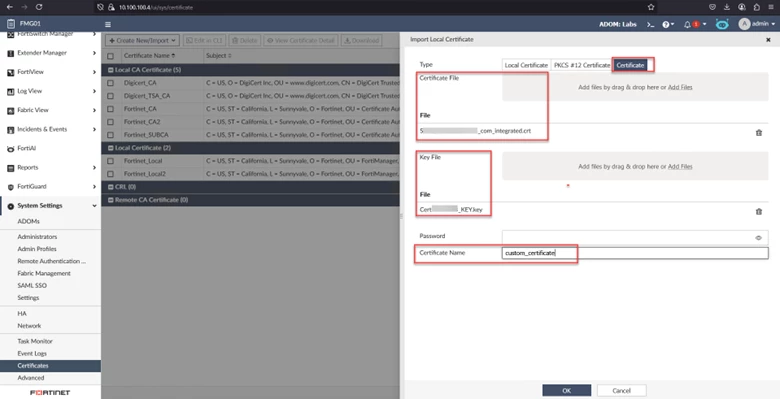This screenshot has width=780, height=399.
Task: Check the Fortinet_SUBCA row checkbox
Action: 110,135
